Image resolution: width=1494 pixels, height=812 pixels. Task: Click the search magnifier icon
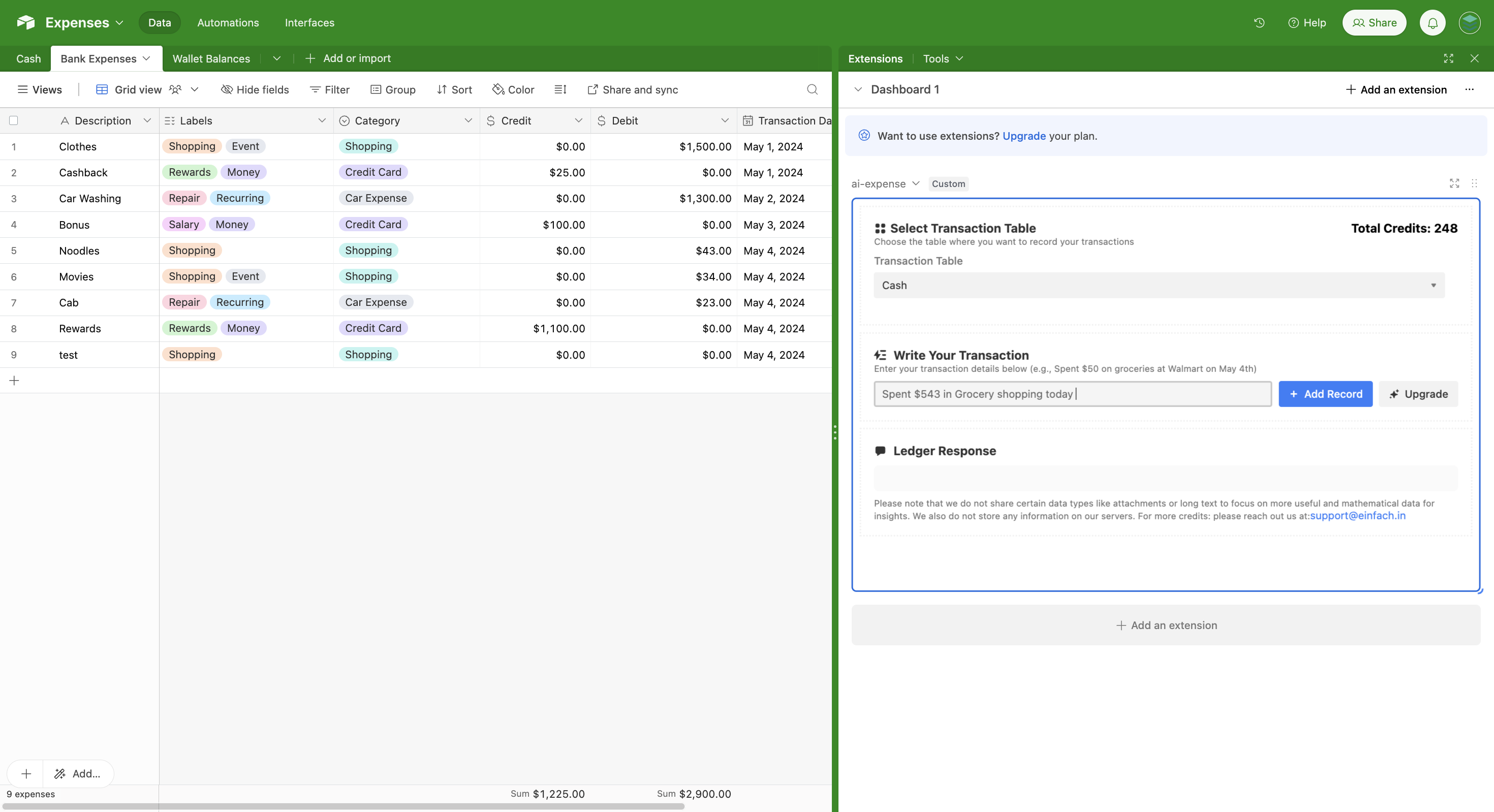[x=812, y=89]
